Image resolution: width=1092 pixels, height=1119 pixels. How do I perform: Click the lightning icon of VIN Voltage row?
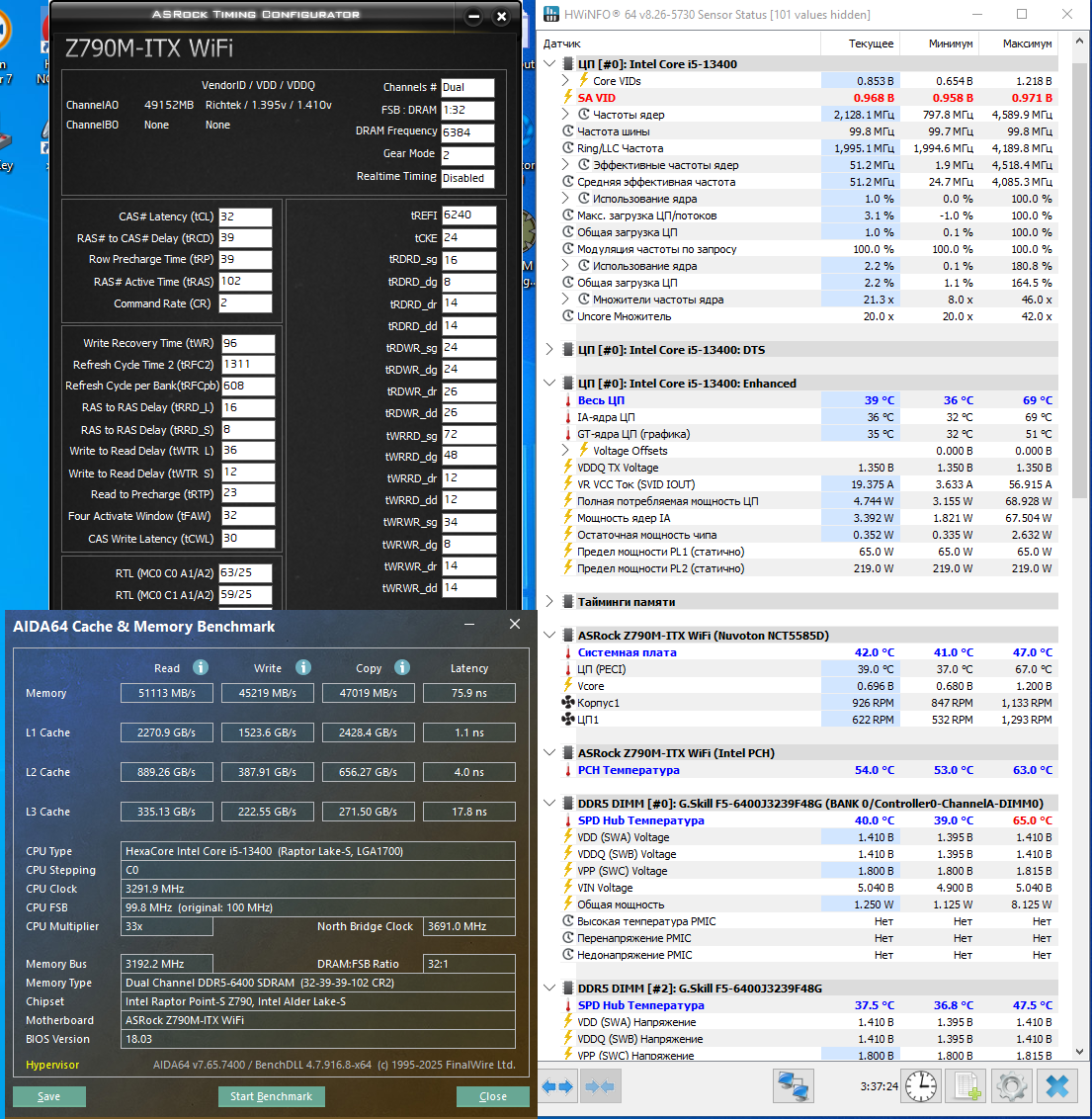click(x=568, y=888)
